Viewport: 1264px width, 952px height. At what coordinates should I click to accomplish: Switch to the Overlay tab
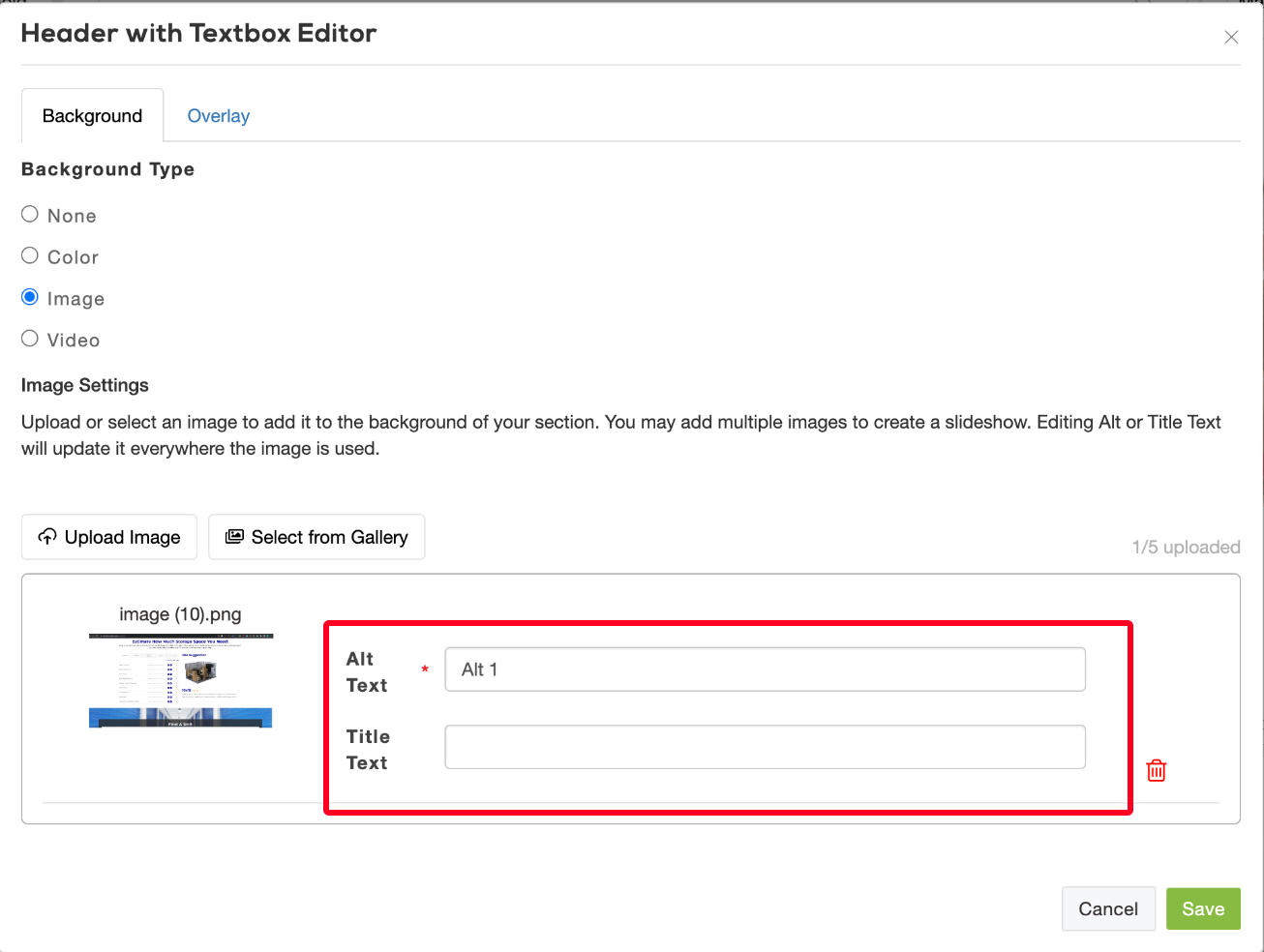(x=218, y=116)
